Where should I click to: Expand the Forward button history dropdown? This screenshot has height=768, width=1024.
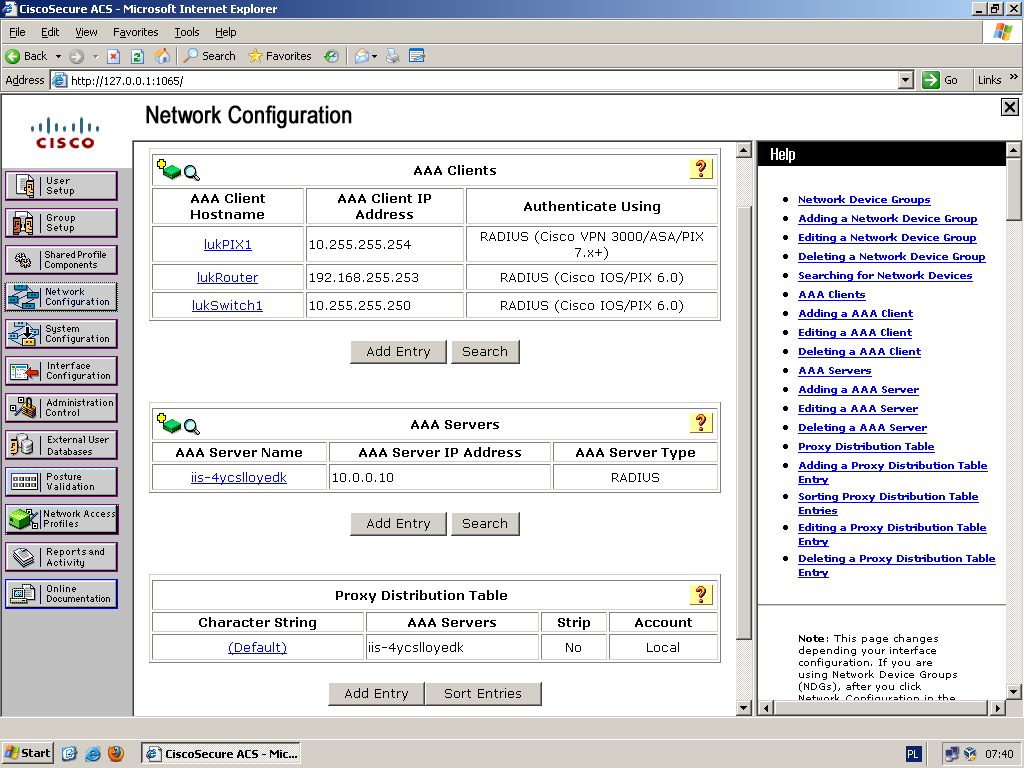95,56
